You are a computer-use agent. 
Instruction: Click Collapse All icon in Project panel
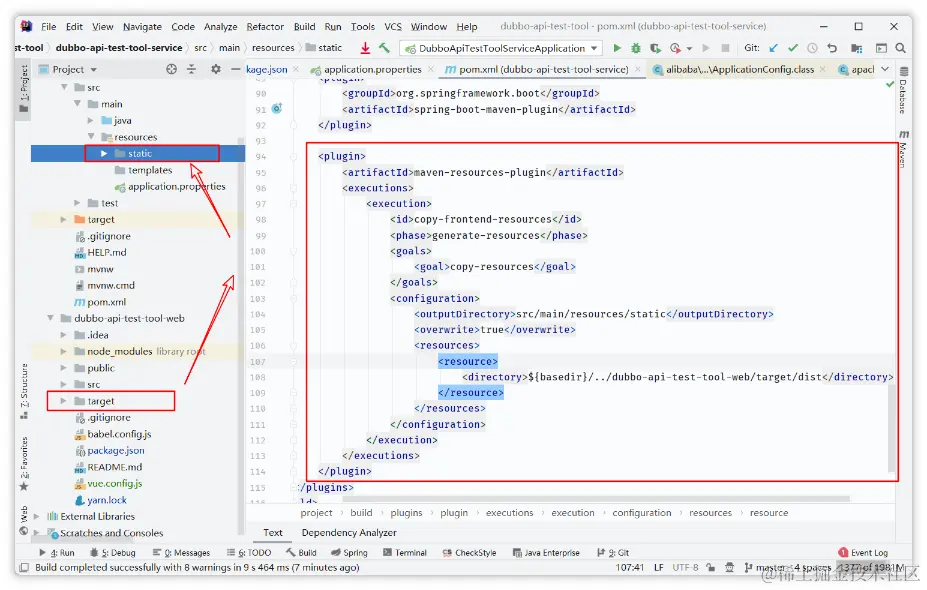click(x=192, y=69)
